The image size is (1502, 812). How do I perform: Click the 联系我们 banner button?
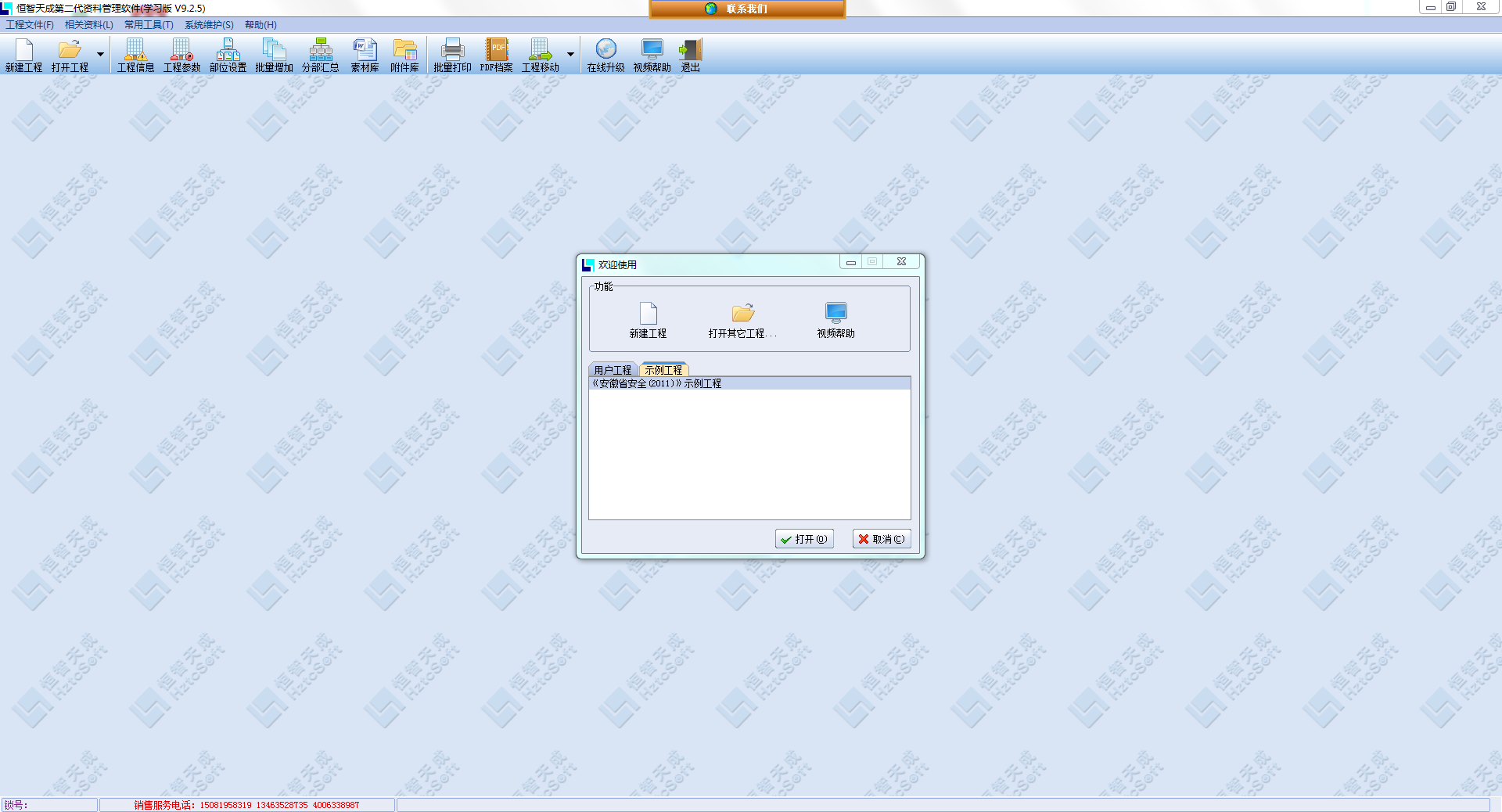(x=747, y=9)
